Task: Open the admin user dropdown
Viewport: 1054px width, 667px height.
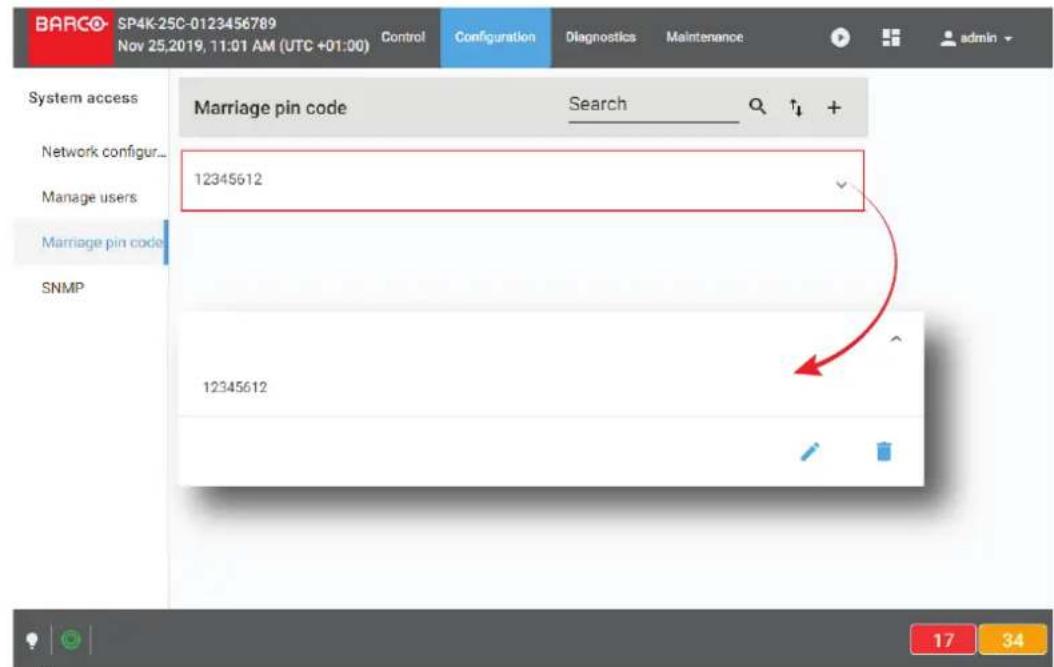Action: pos(976,38)
